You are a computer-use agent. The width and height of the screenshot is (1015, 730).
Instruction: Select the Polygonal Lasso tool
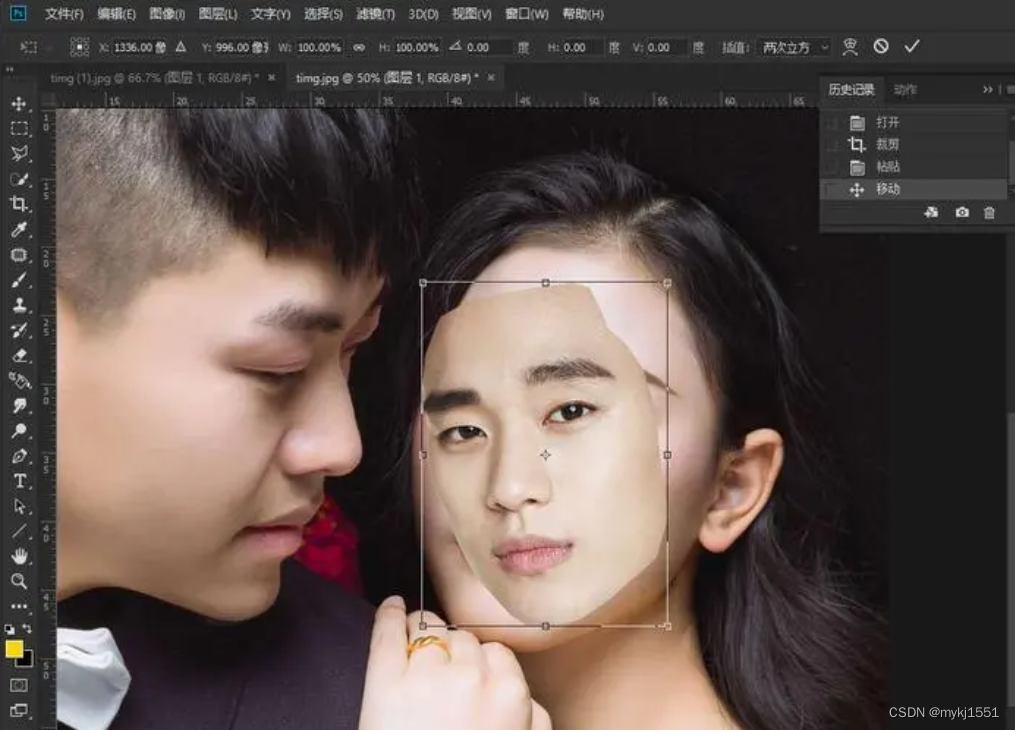point(19,153)
